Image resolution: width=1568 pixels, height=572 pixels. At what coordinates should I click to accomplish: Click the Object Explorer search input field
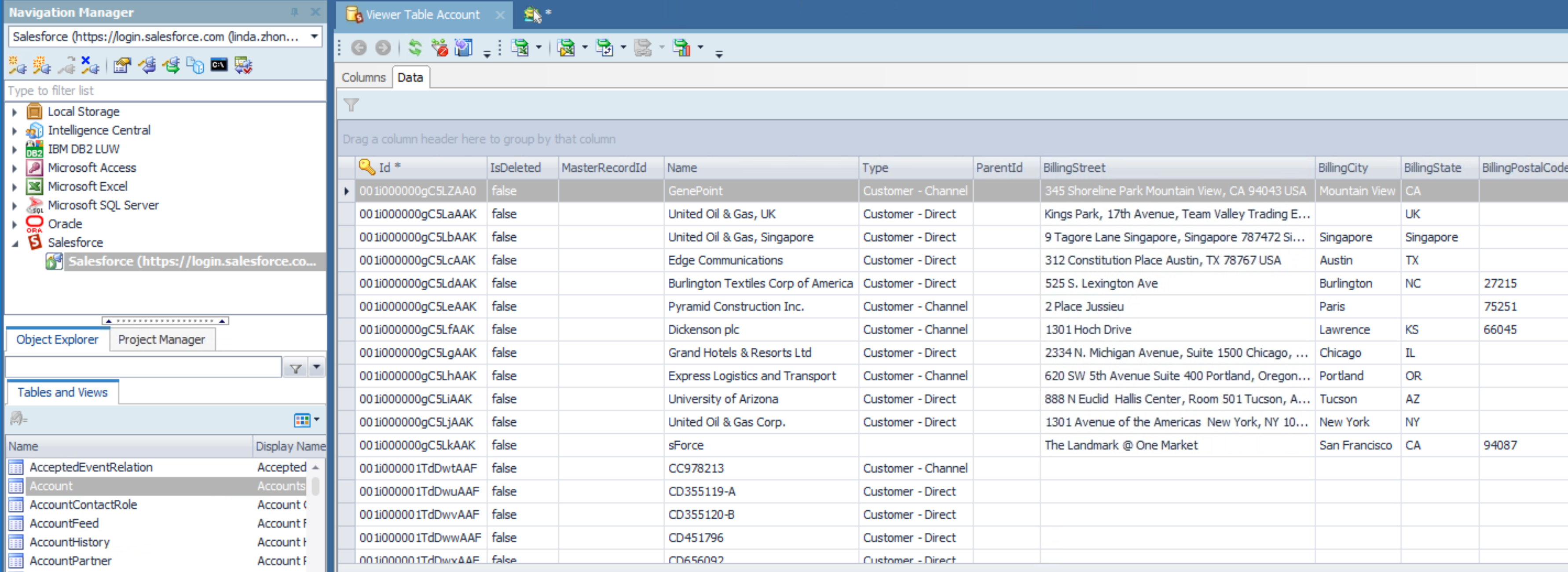tap(144, 368)
